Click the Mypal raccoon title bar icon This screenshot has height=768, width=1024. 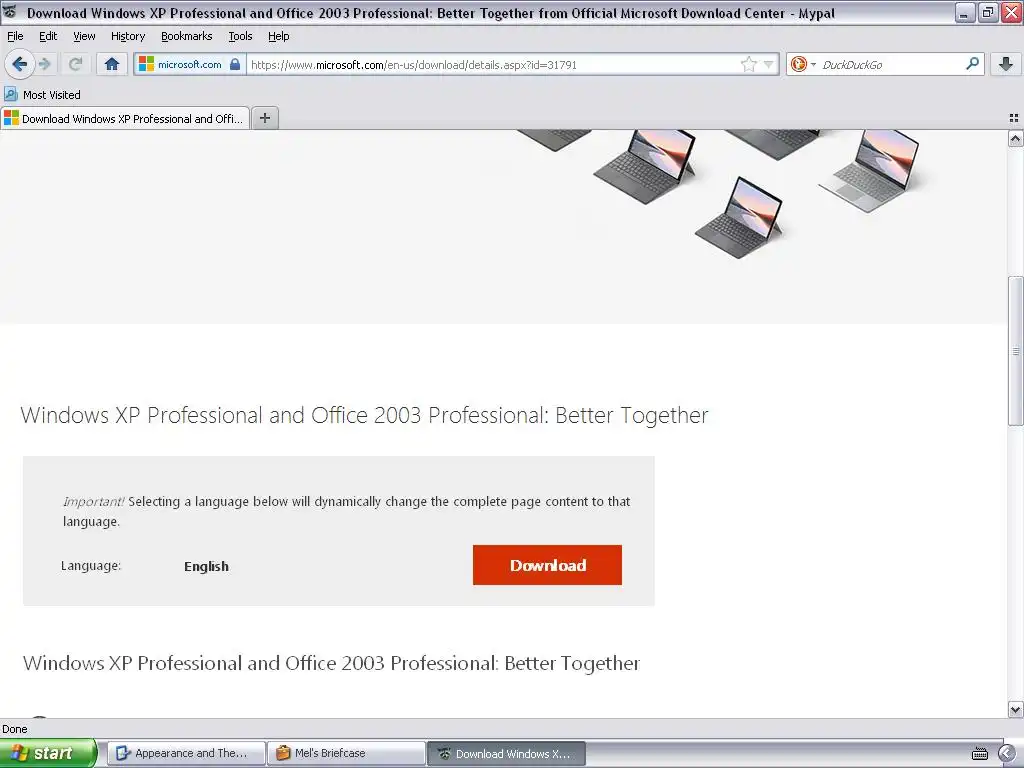coord(10,12)
